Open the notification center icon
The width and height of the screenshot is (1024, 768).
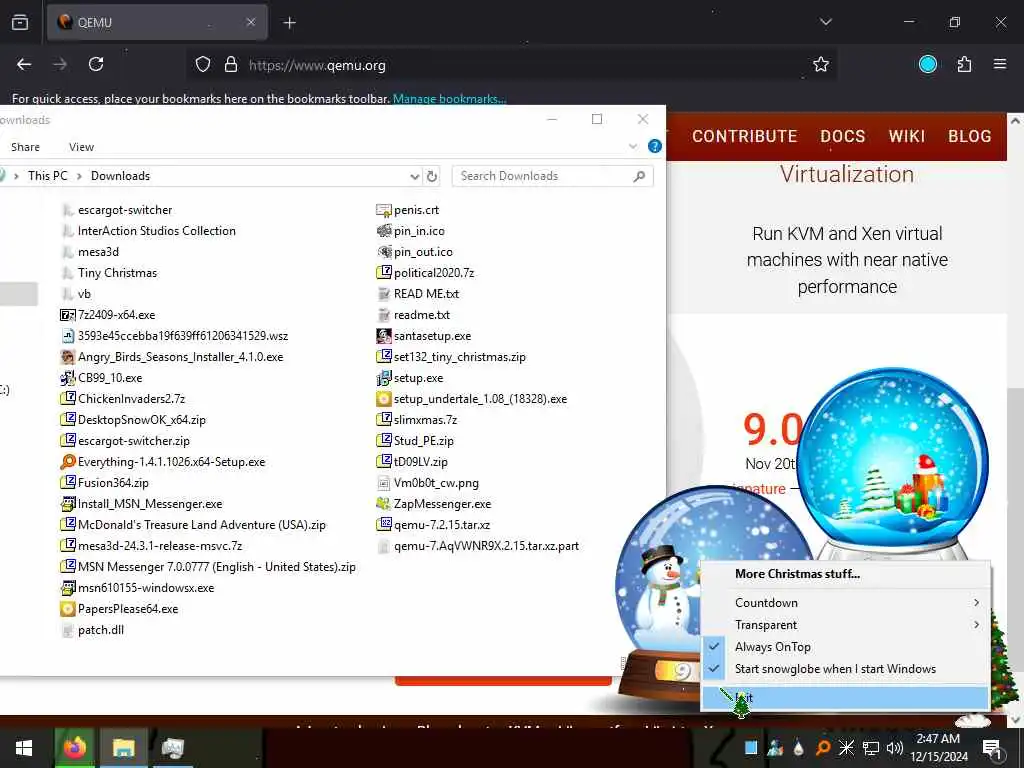[992, 748]
